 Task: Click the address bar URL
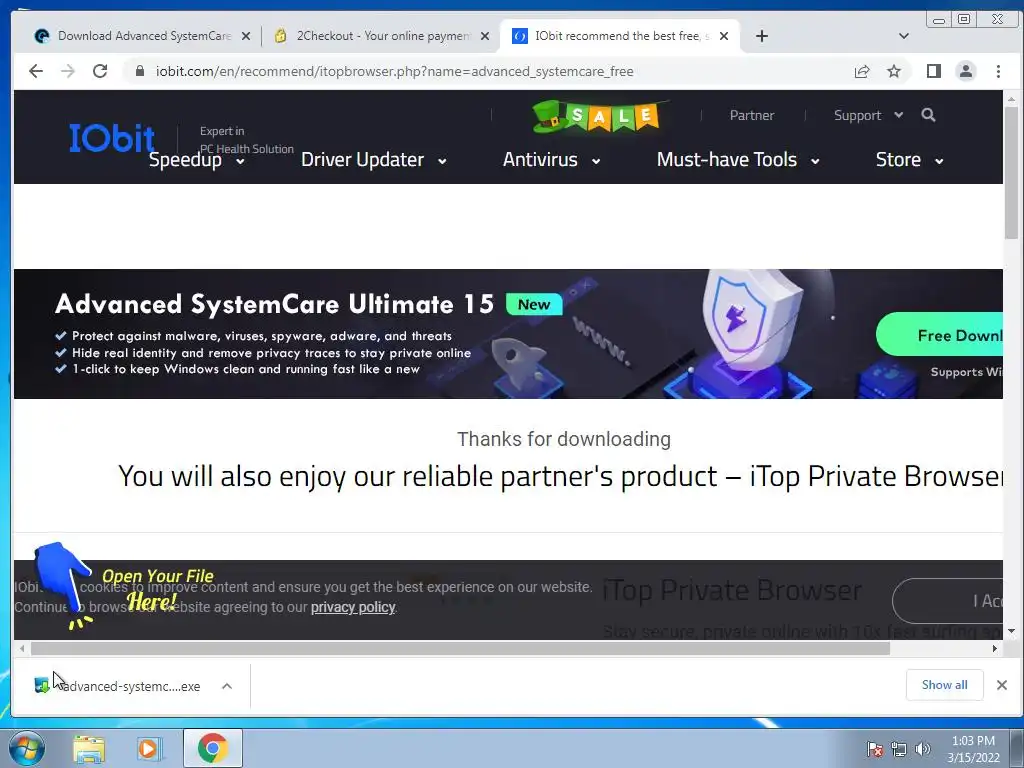(x=394, y=71)
